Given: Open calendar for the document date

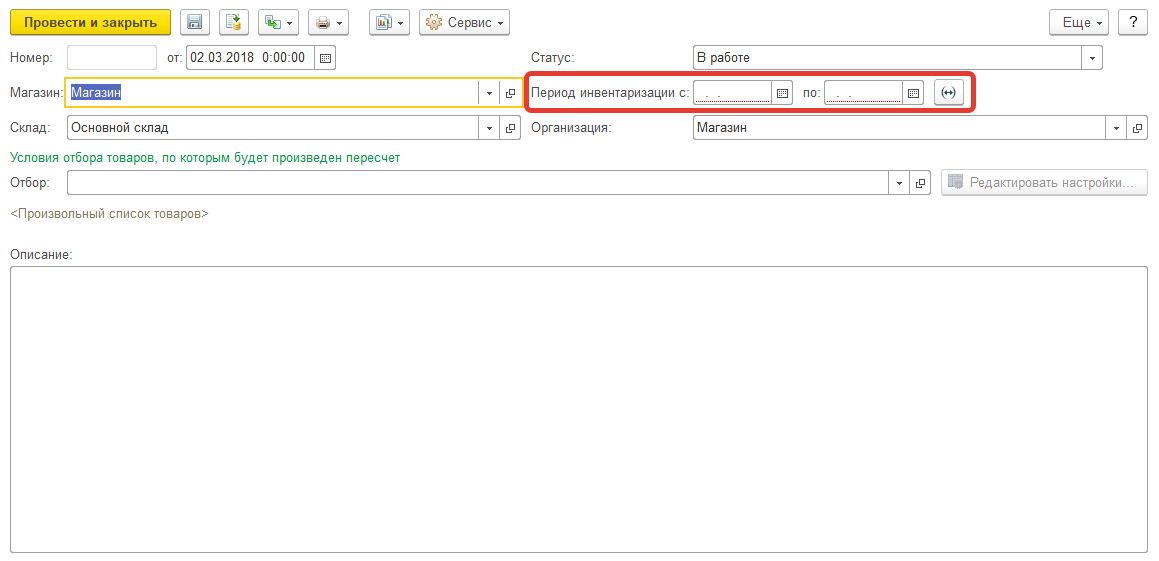Looking at the screenshot, I should click(x=325, y=58).
